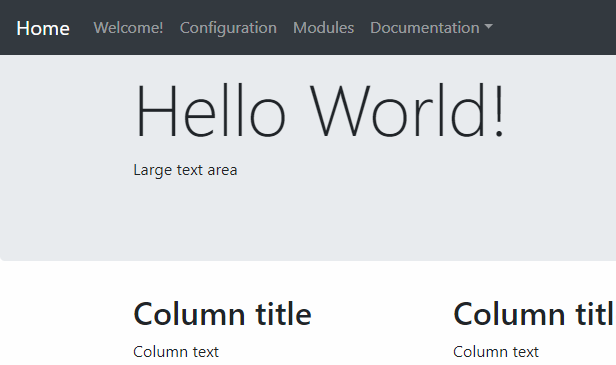Click the Hello World! heading

[x=319, y=110]
